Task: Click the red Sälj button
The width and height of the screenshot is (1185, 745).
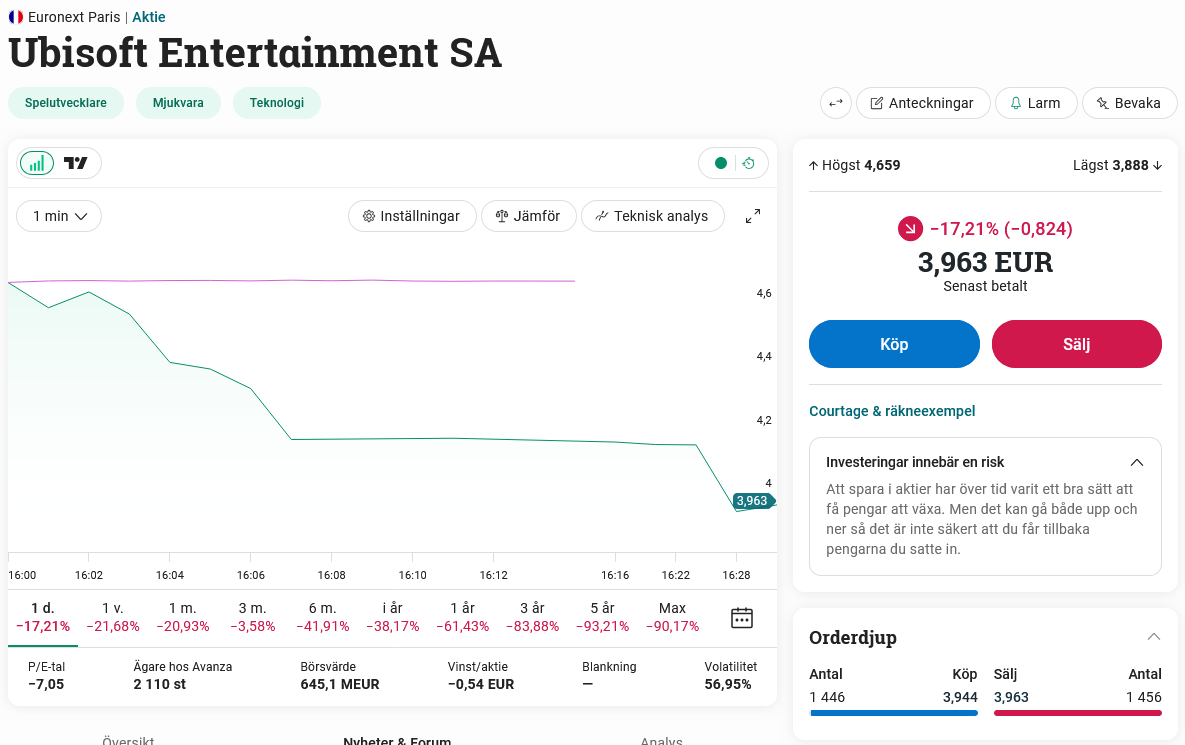Action: [1076, 344]
